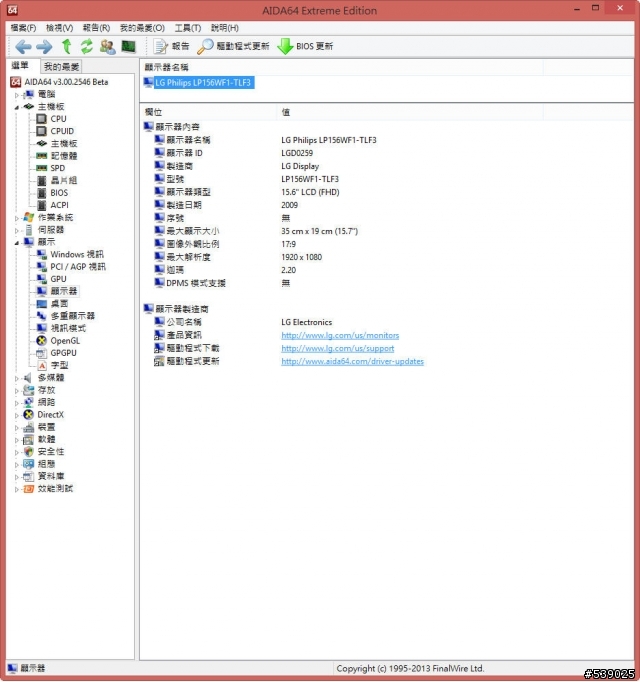
Task: Expand the 多媒體 multimedia tree node
Action: (17, 378)
